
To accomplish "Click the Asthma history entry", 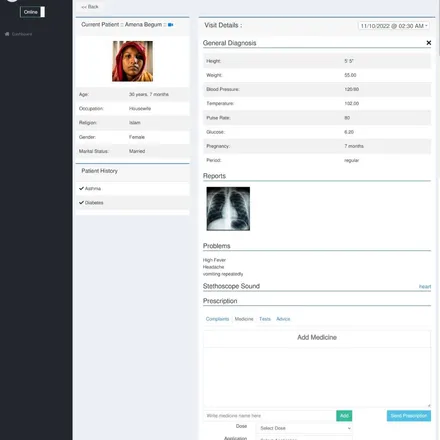I will (93, 189).
